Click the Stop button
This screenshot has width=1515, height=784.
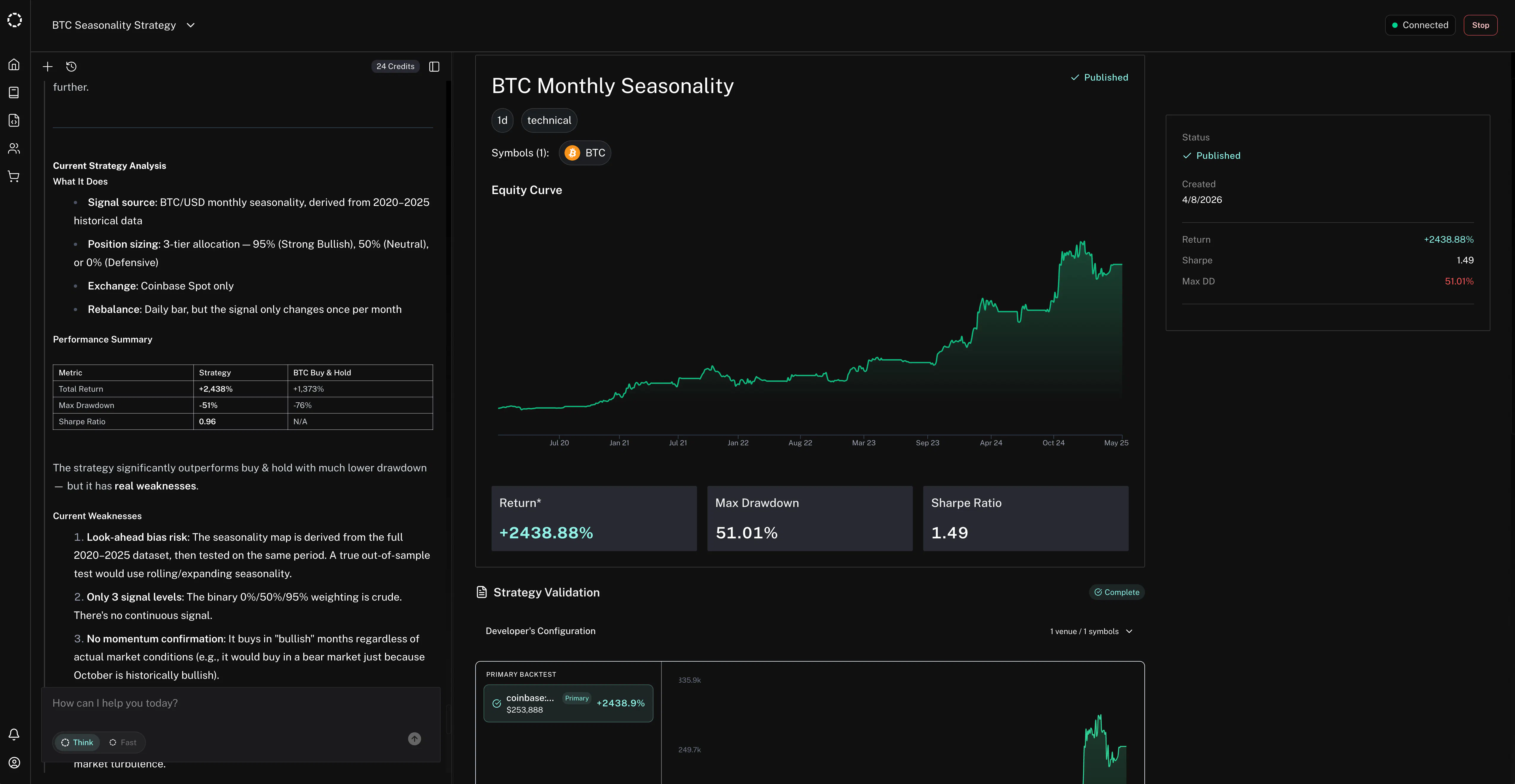(x=1480, y=25)
